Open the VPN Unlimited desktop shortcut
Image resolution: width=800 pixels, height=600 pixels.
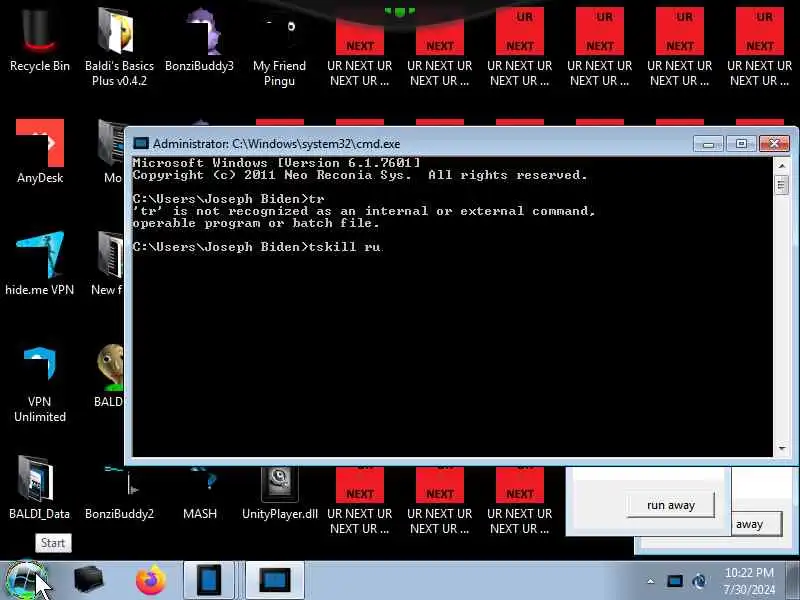[x=39, y=384]
